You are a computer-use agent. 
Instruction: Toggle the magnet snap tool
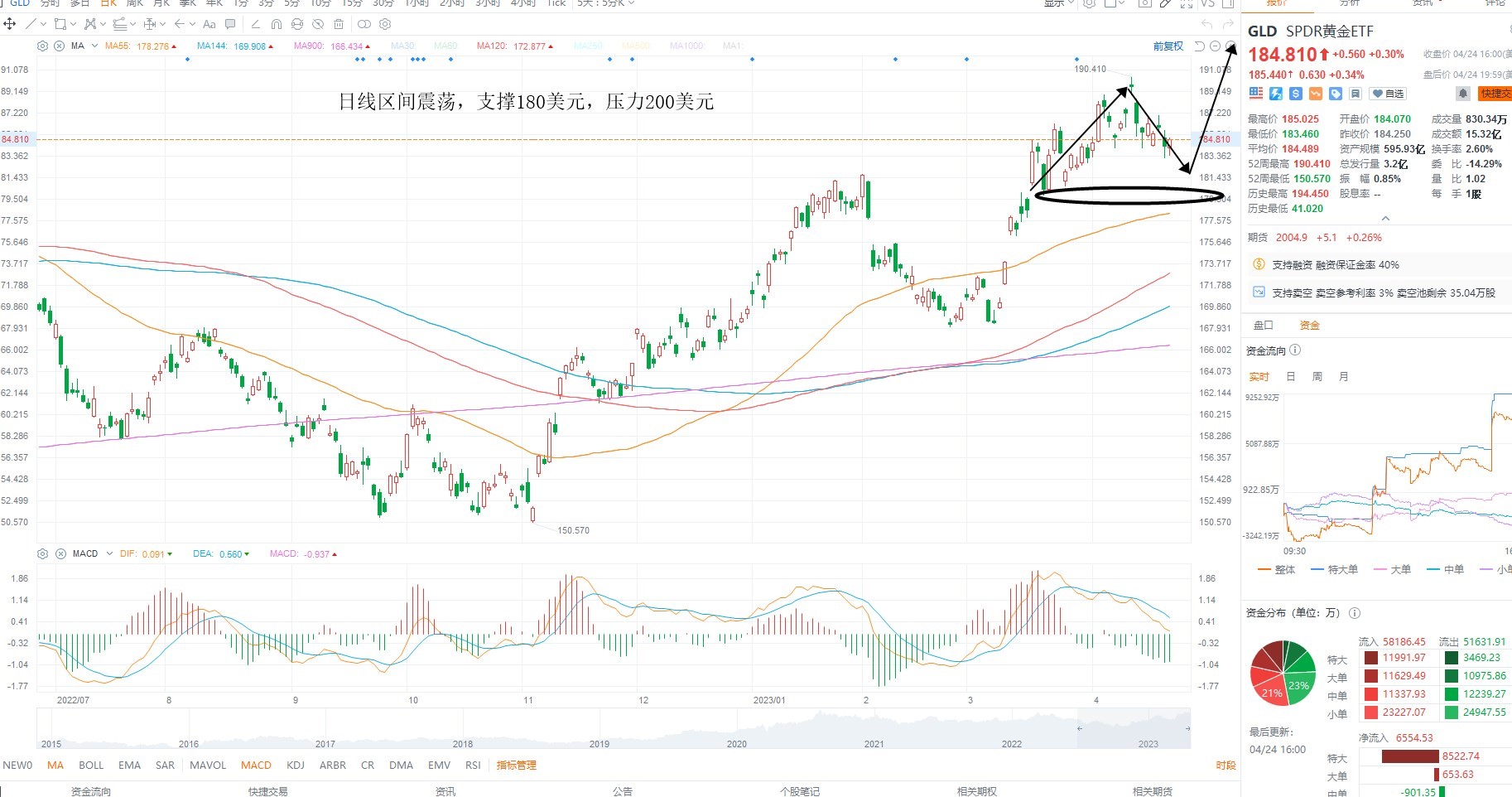[x=277, y=24]
